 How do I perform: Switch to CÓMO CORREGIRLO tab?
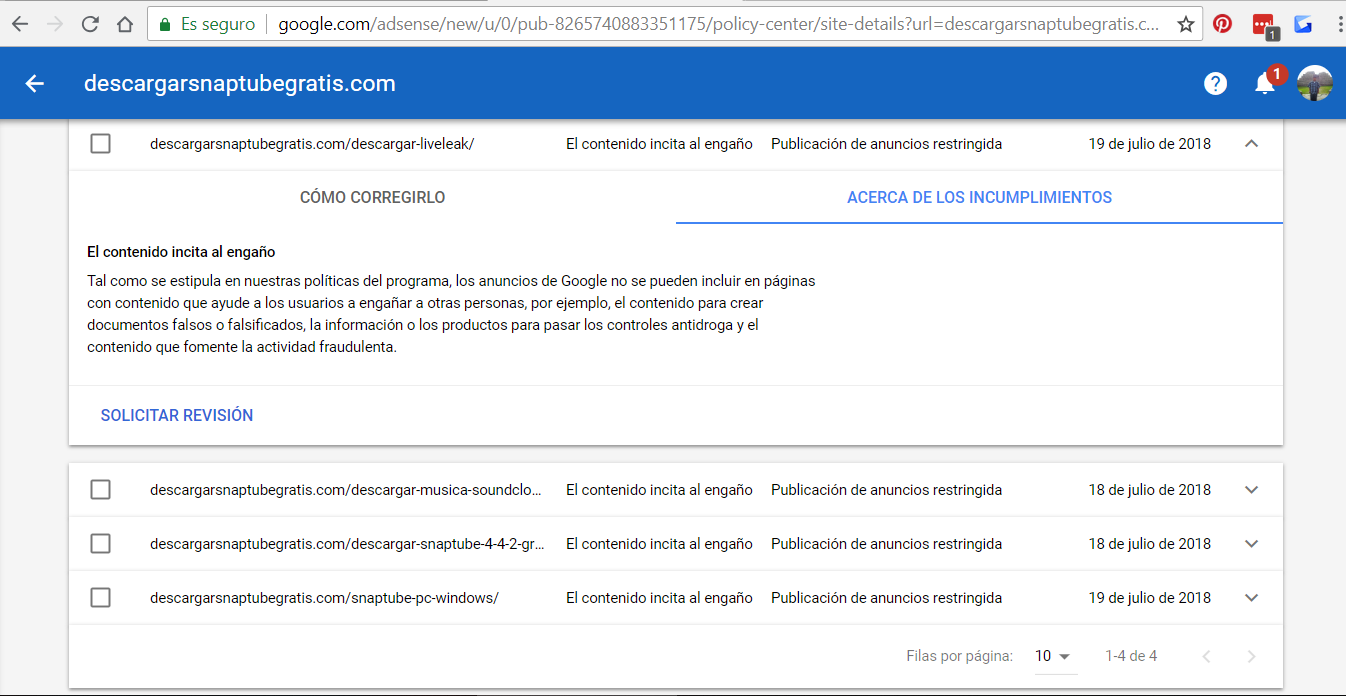pos(372,198)
